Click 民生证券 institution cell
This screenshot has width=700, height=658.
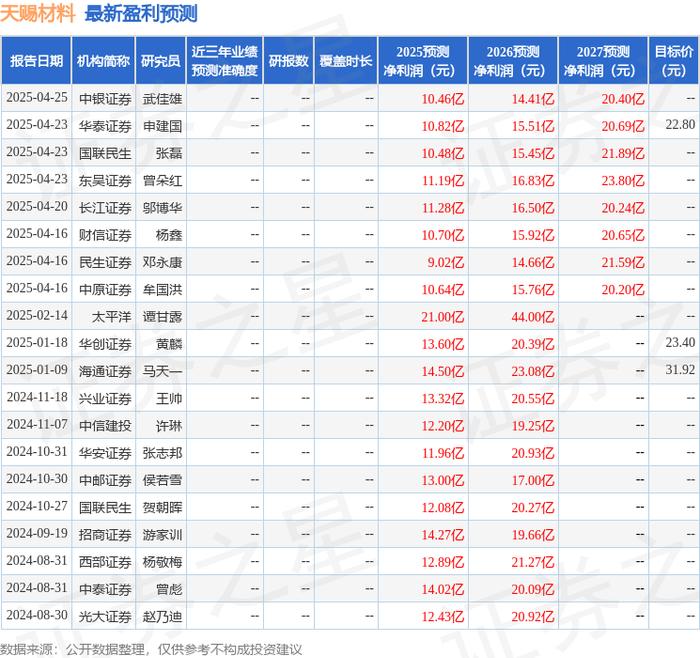coord(105,262)
